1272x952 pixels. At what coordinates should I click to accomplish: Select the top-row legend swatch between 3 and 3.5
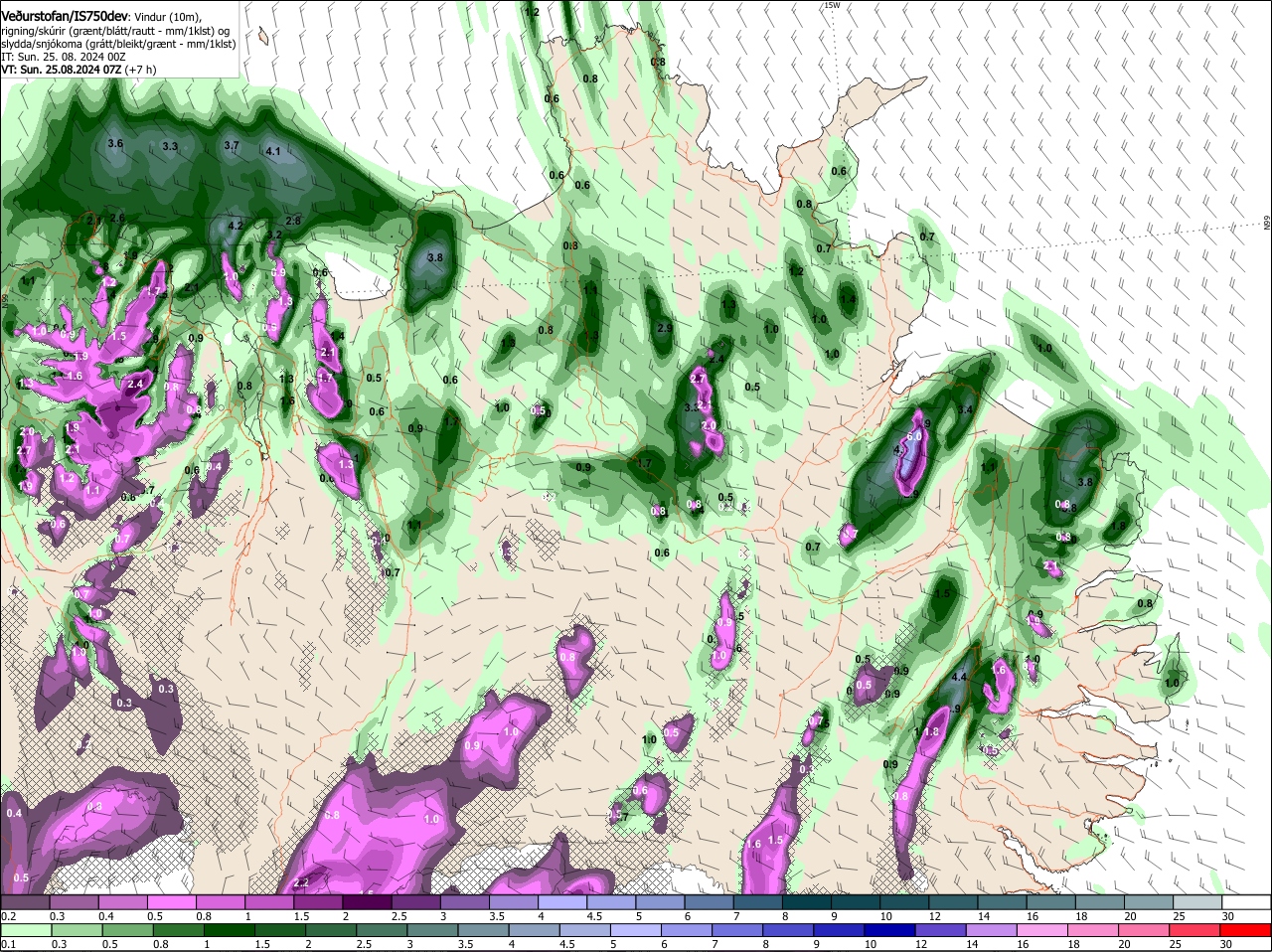tap(465, 902)
